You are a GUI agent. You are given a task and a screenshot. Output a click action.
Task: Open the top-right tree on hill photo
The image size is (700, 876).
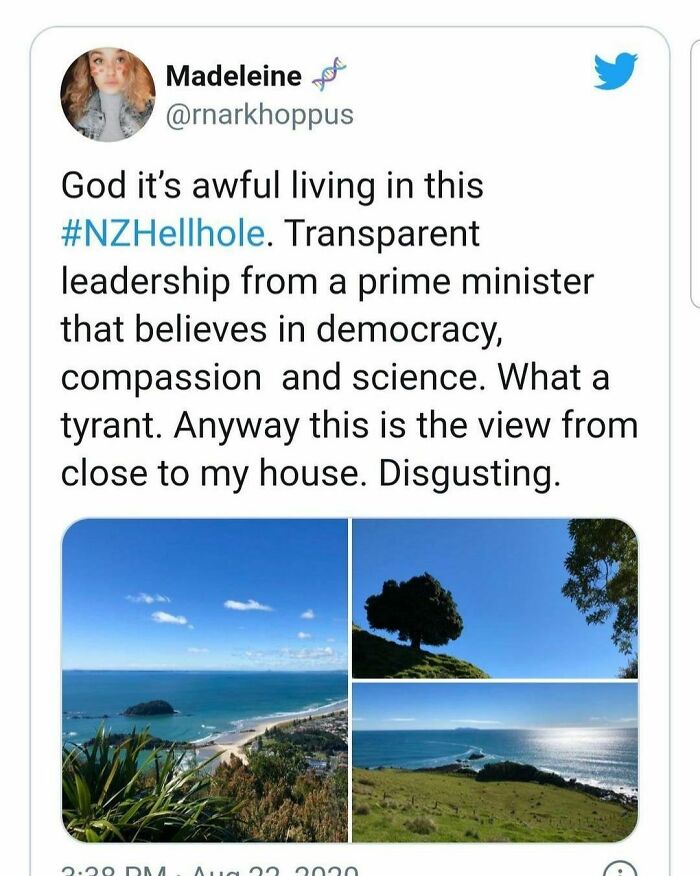495,598
